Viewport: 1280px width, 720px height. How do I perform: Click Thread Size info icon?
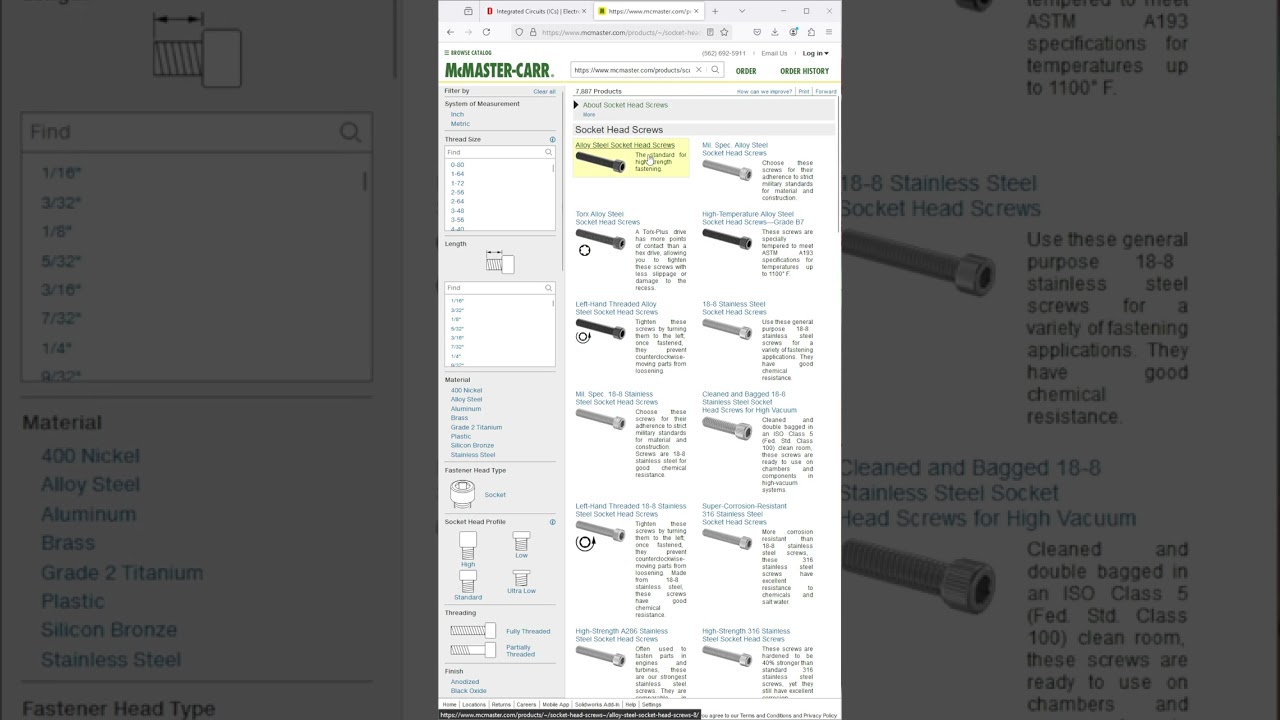(x=552, y=140)
